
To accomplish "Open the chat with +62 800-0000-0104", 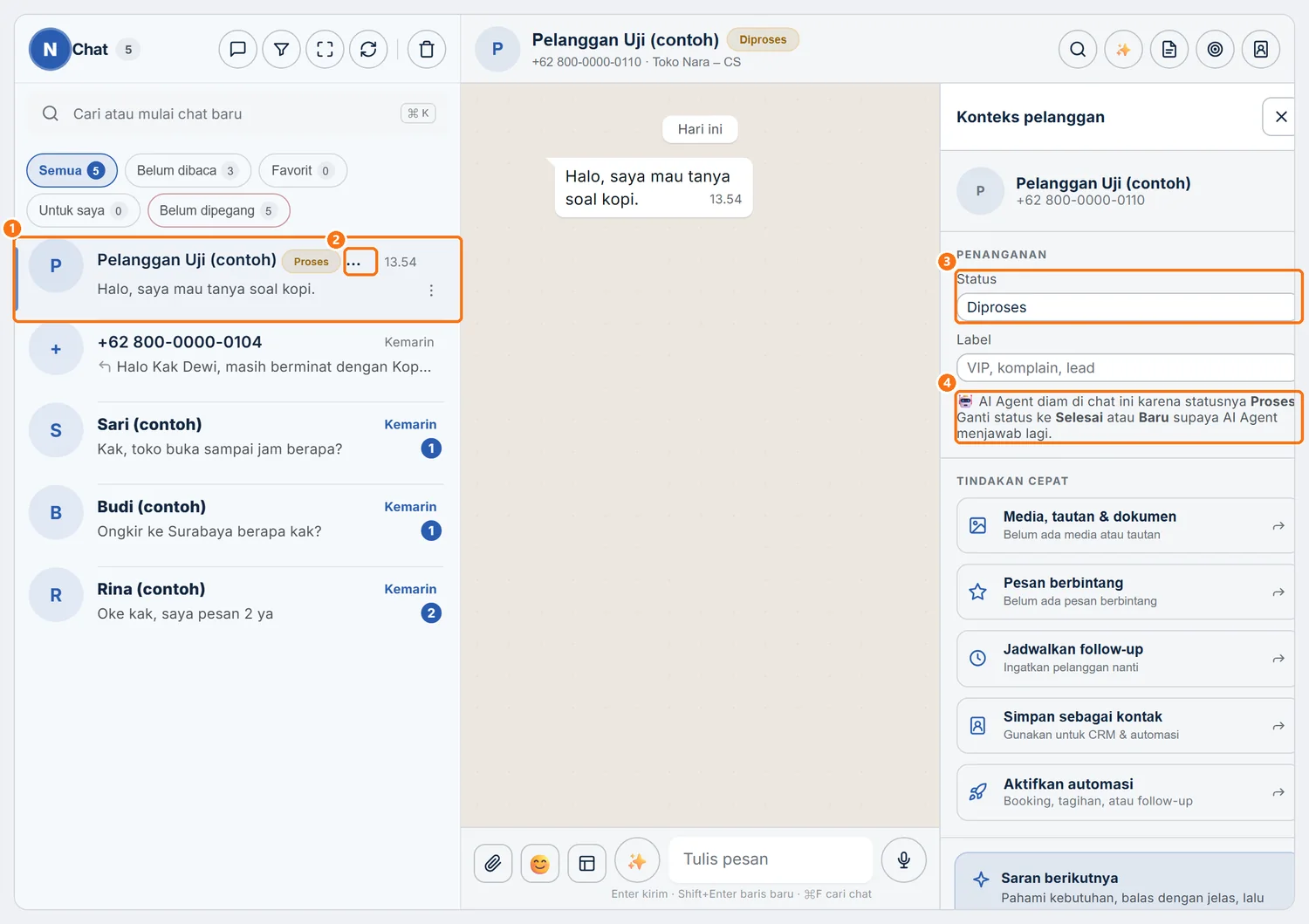I will [237, 354].
